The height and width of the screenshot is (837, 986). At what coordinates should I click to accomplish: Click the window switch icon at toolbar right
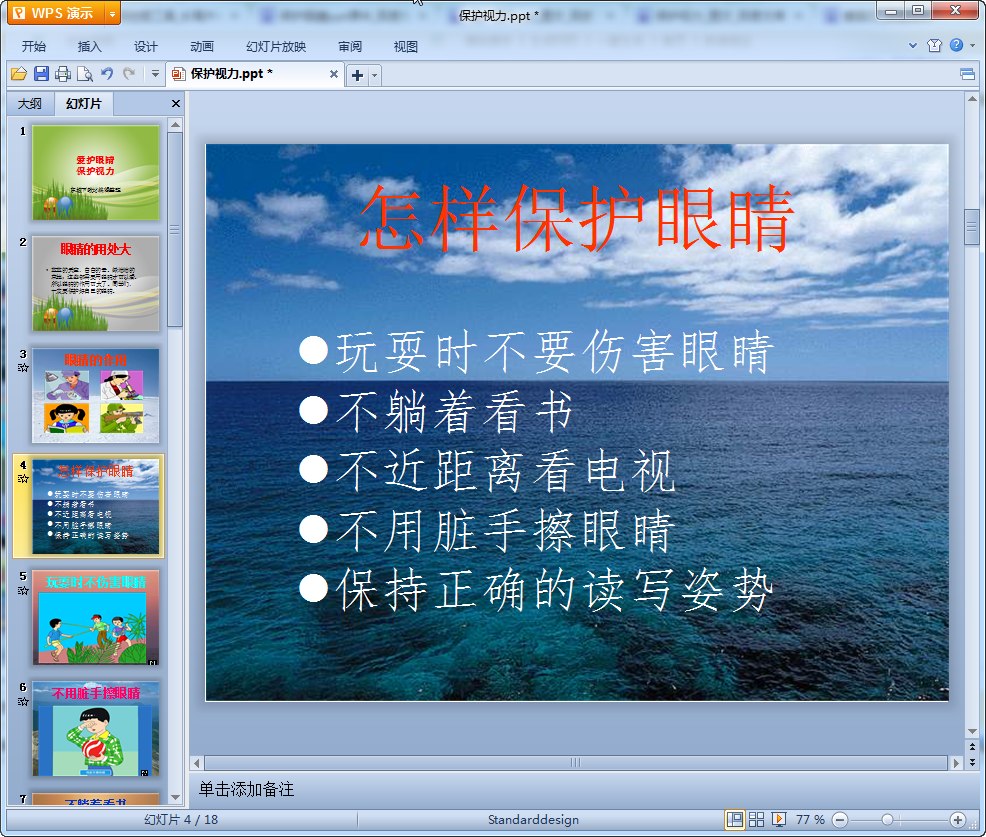click(x=968, y=75)
